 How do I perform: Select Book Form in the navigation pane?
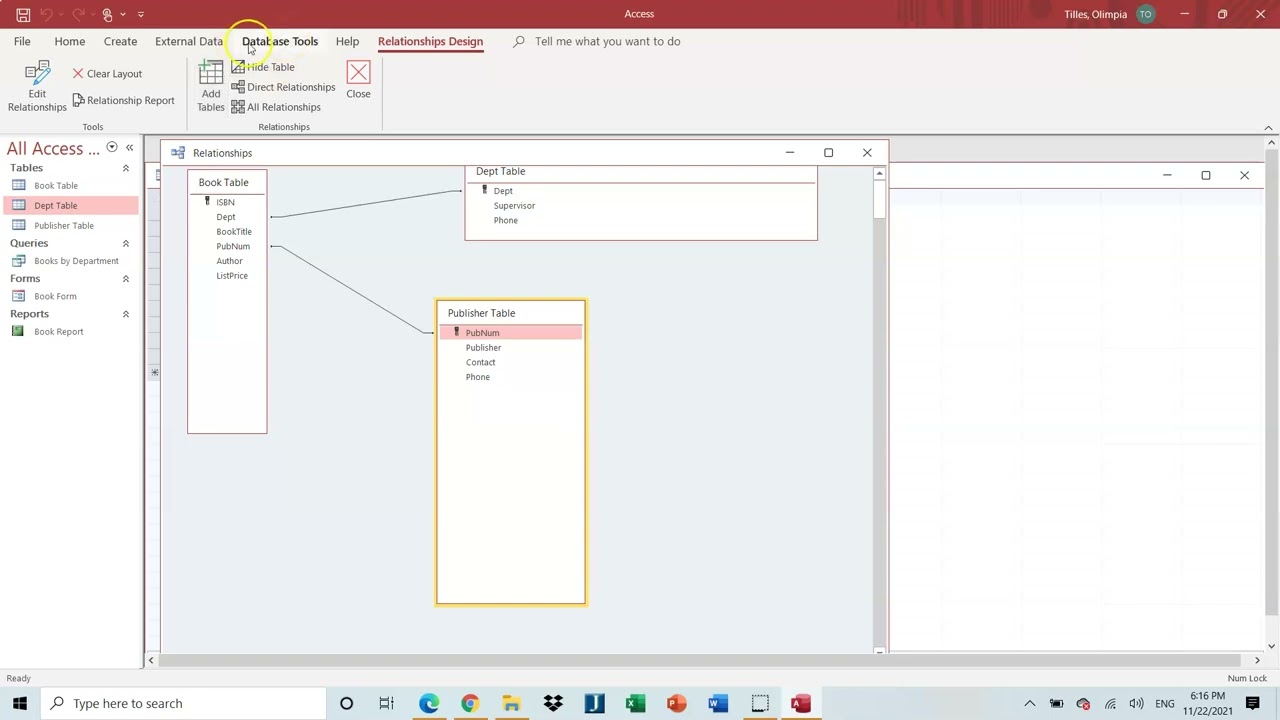[x=71, y=296]
